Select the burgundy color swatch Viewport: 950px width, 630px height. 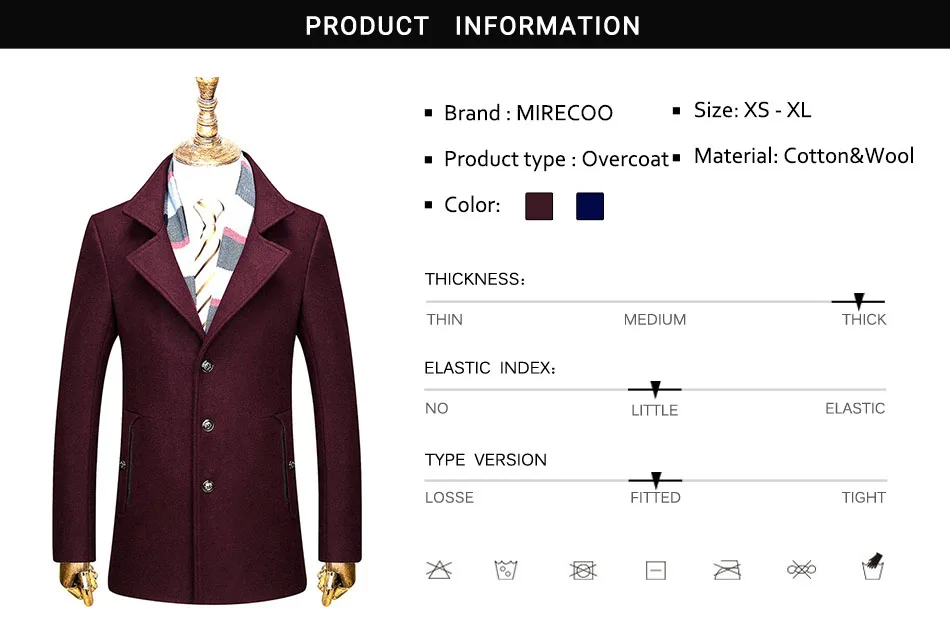click(x=539, y=206)
